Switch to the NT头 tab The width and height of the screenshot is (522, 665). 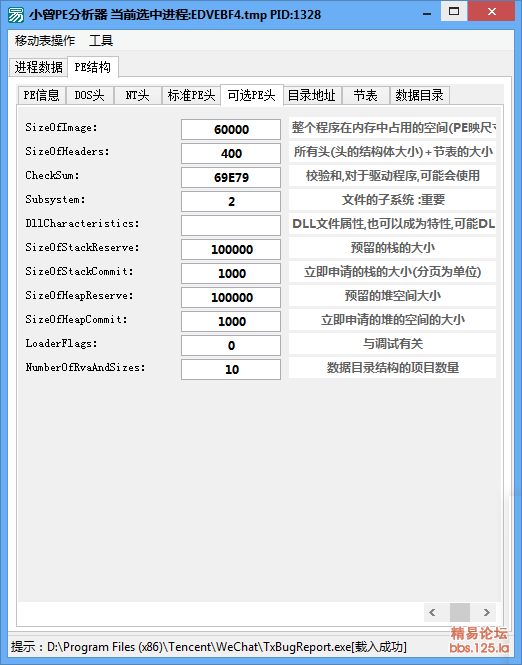point(137,95)
